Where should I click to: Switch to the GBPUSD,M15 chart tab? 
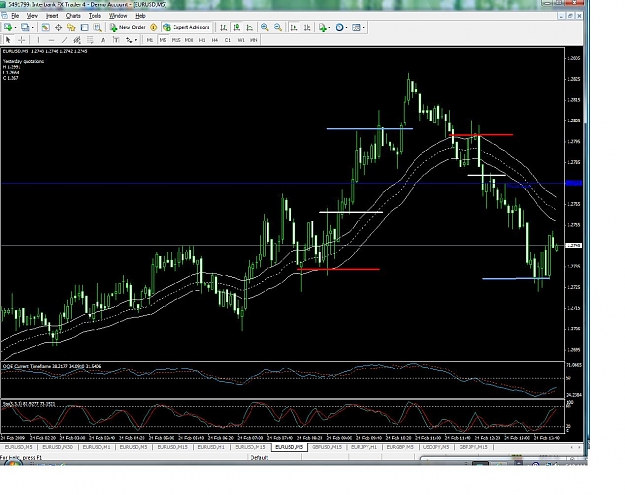pos(327,447)
